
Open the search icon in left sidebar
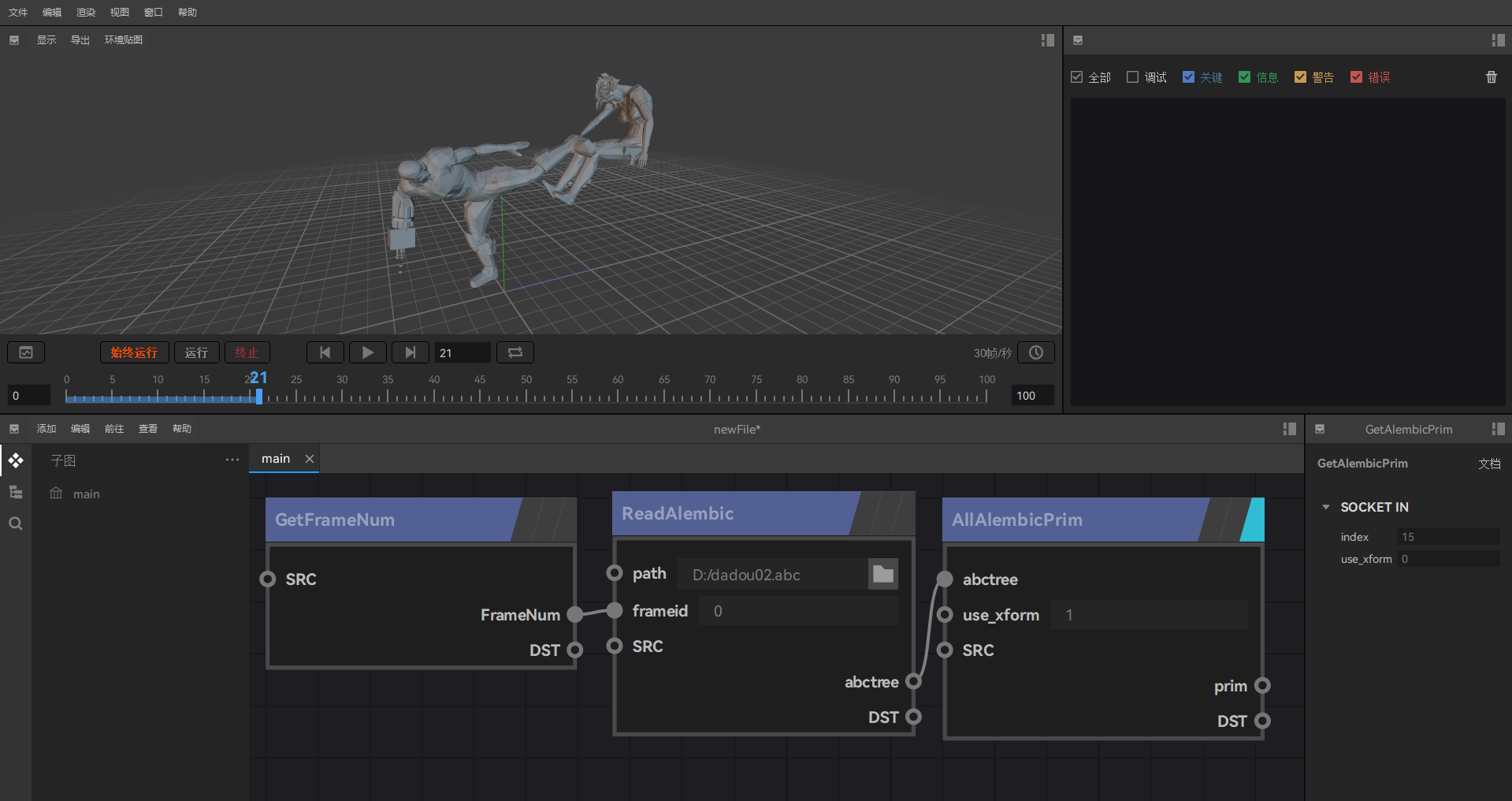[16, 523]
